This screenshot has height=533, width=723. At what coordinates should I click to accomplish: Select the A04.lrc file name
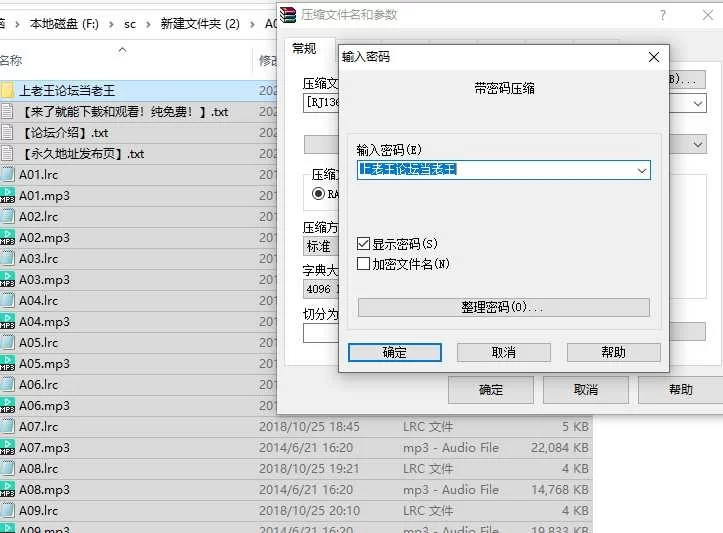(x=39, y=301)
